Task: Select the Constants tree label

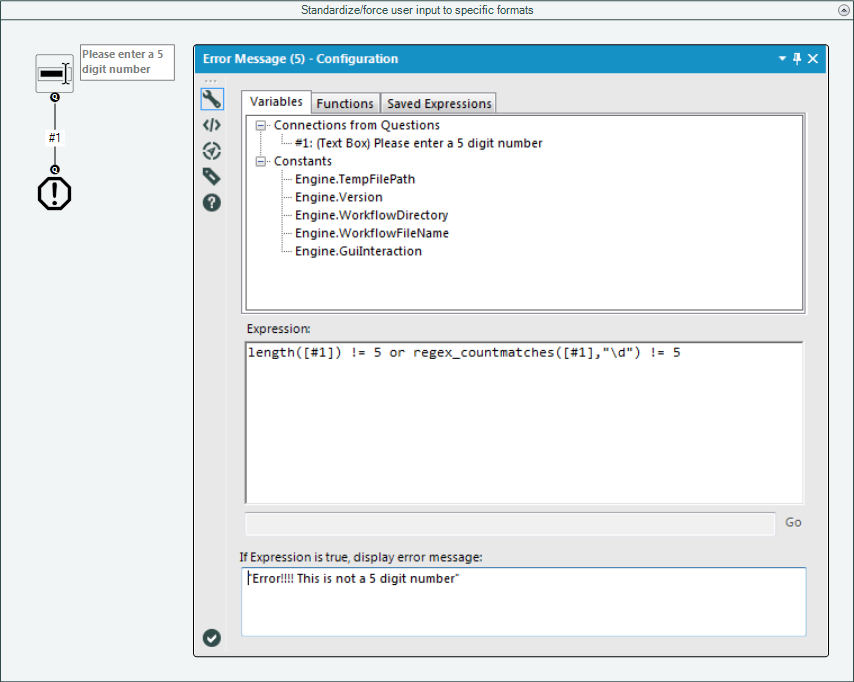Action: coord(303,161)
